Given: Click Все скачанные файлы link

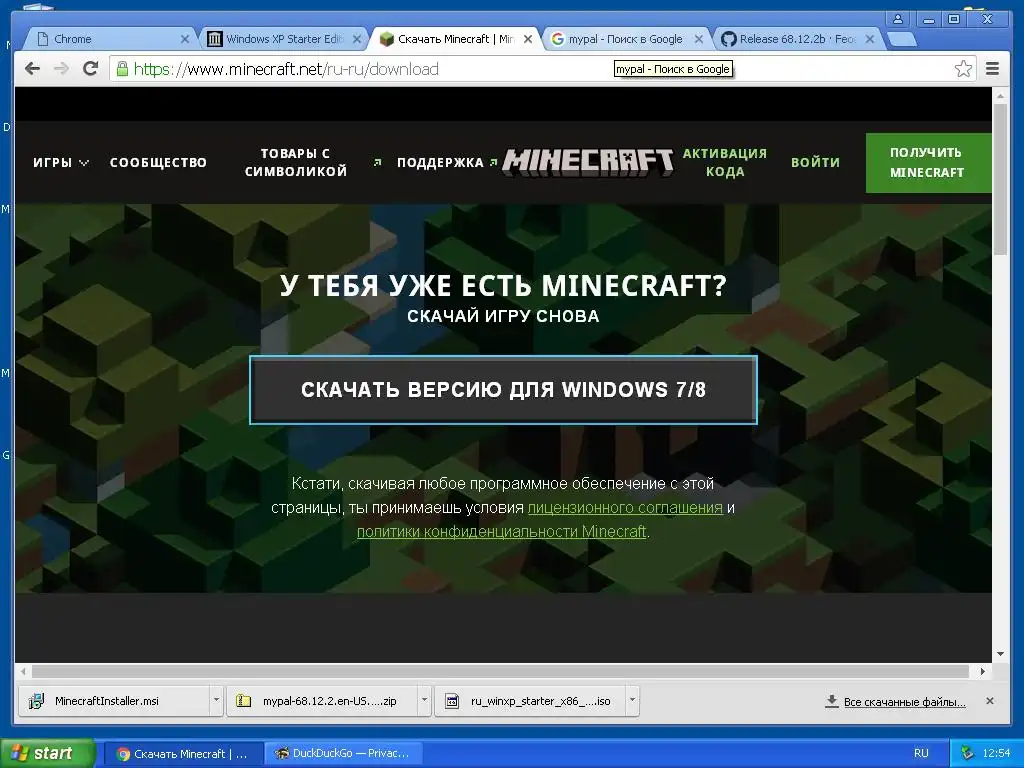Looking at the screenshot, I should coord(904,702).
